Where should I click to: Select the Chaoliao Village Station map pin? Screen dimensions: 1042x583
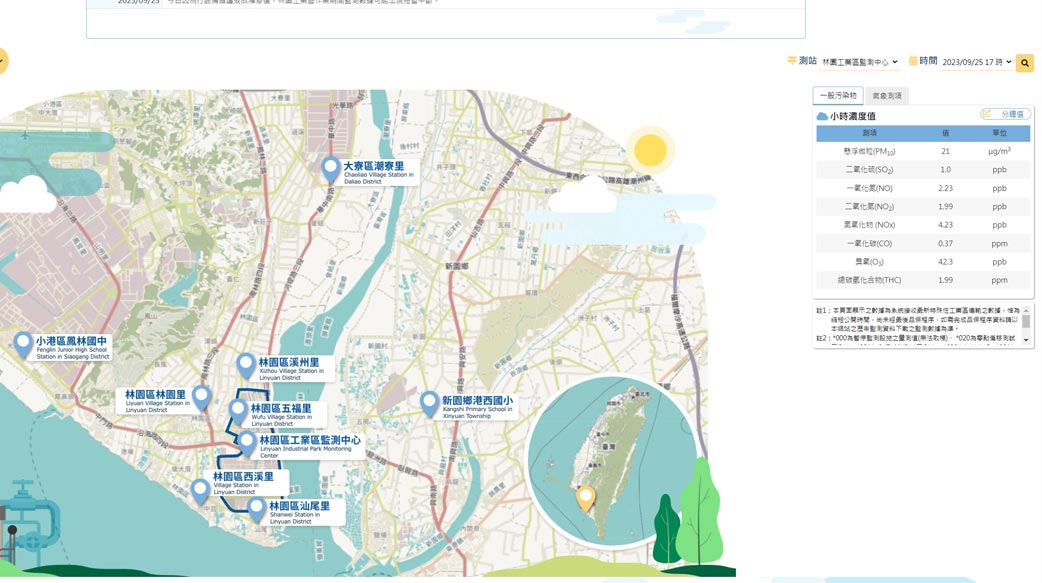click(331, 169)
